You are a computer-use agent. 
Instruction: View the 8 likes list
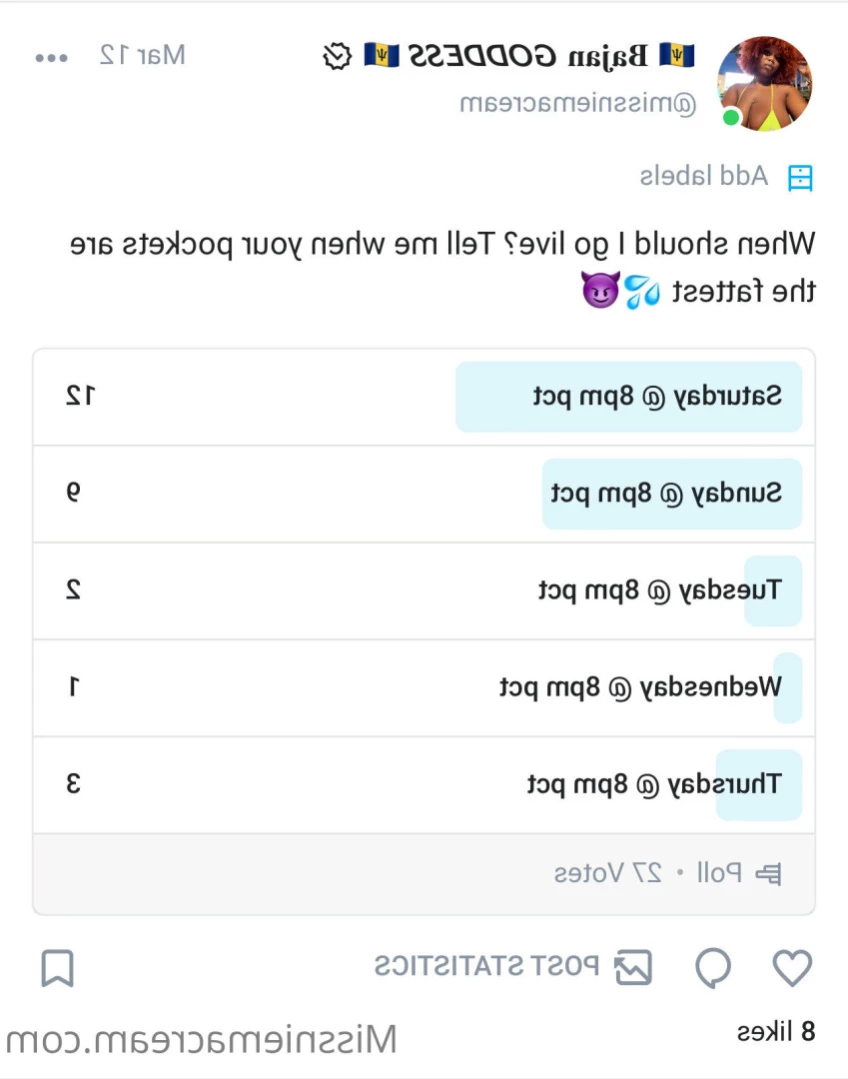click(776, 1031)
